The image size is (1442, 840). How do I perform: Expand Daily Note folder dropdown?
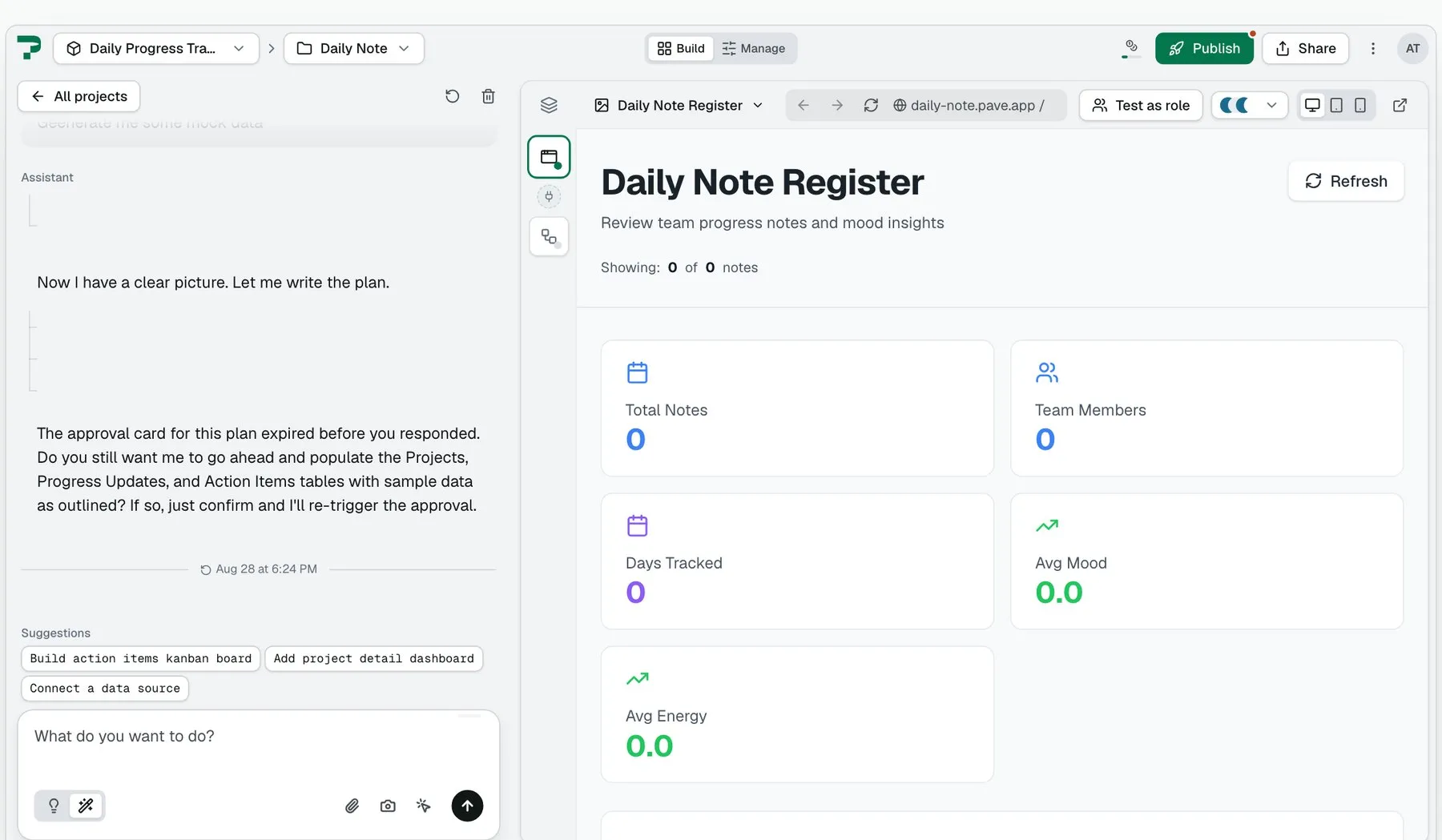point(354,48)
